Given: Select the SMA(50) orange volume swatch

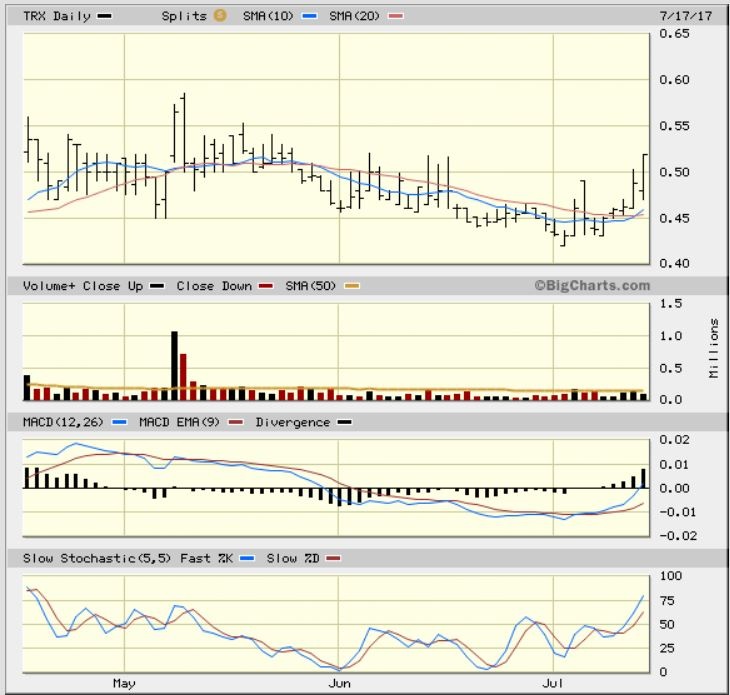Looking at the screenshot, I should pos(351,286).
